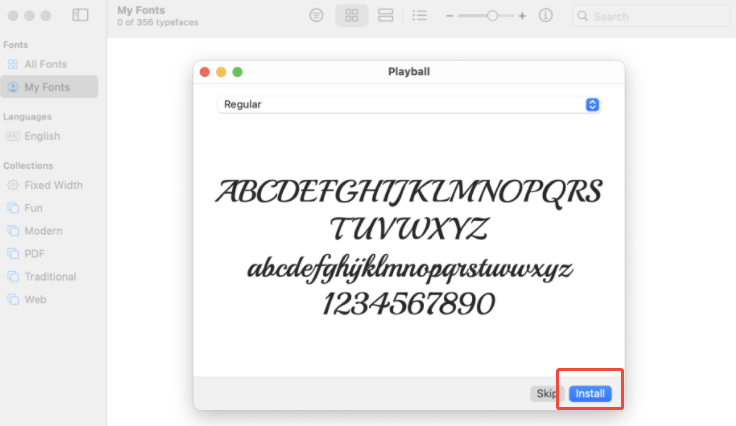Open the Fixed Width collection
This screenshot has height=426, width=736.
coord(49,185)
